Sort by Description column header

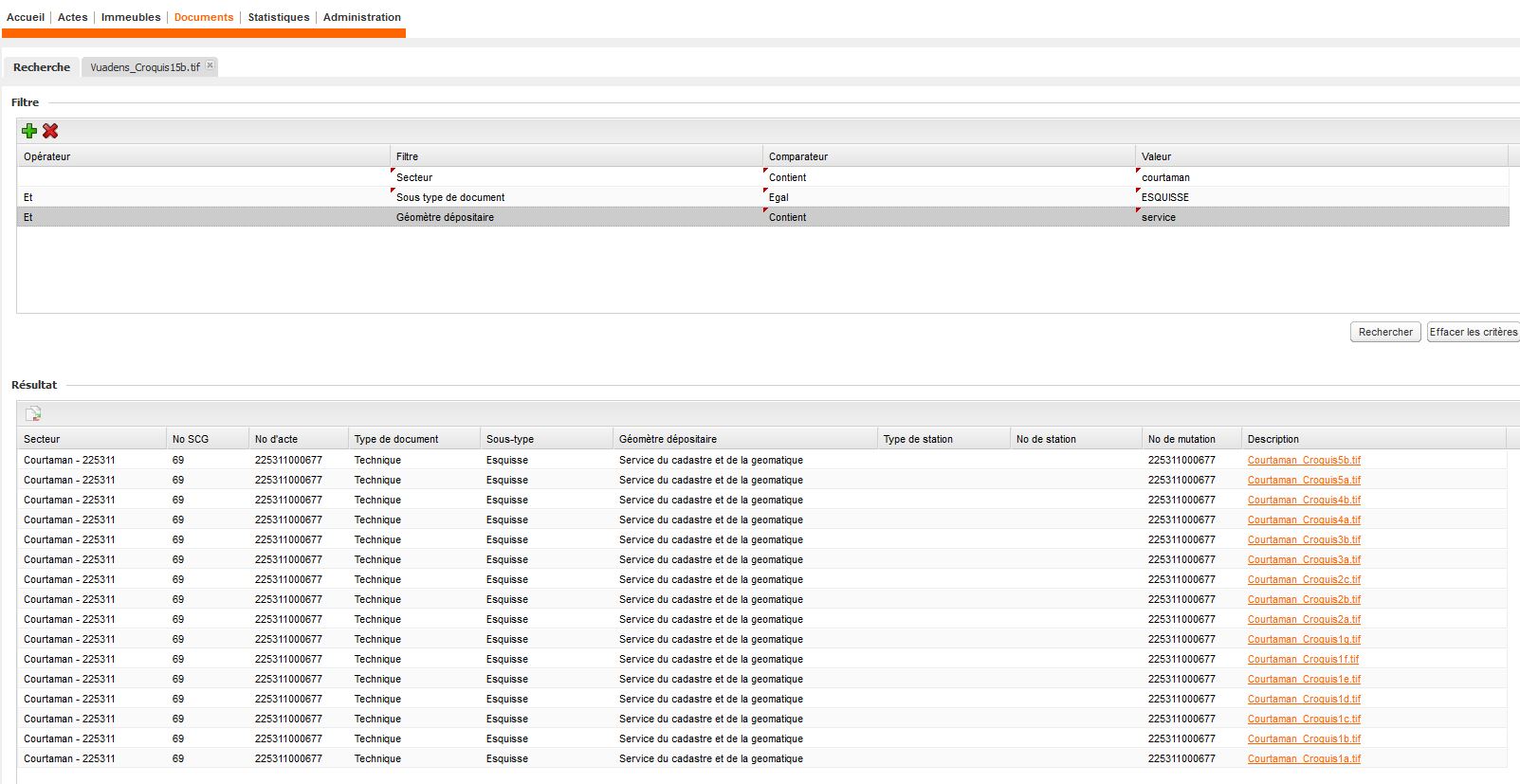[x=1374, y=439]
